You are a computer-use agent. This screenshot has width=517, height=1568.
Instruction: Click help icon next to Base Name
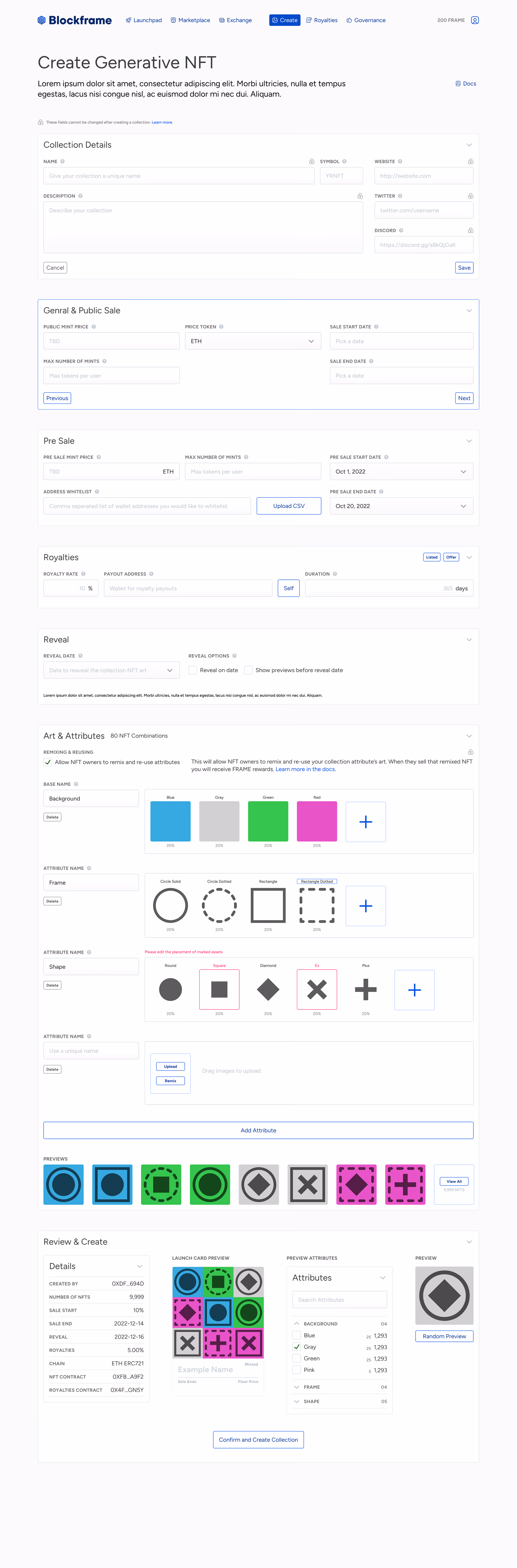point(76,784)
